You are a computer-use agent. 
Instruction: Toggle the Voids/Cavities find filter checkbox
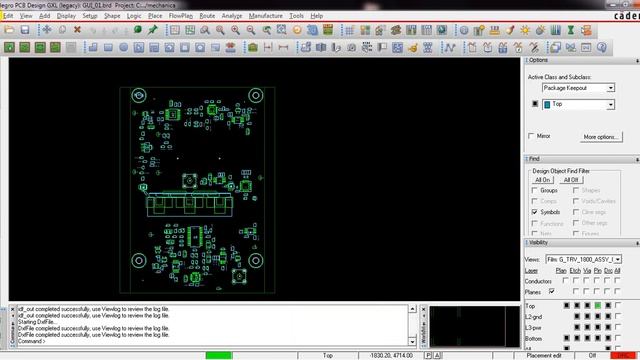[x=576, y=201]
